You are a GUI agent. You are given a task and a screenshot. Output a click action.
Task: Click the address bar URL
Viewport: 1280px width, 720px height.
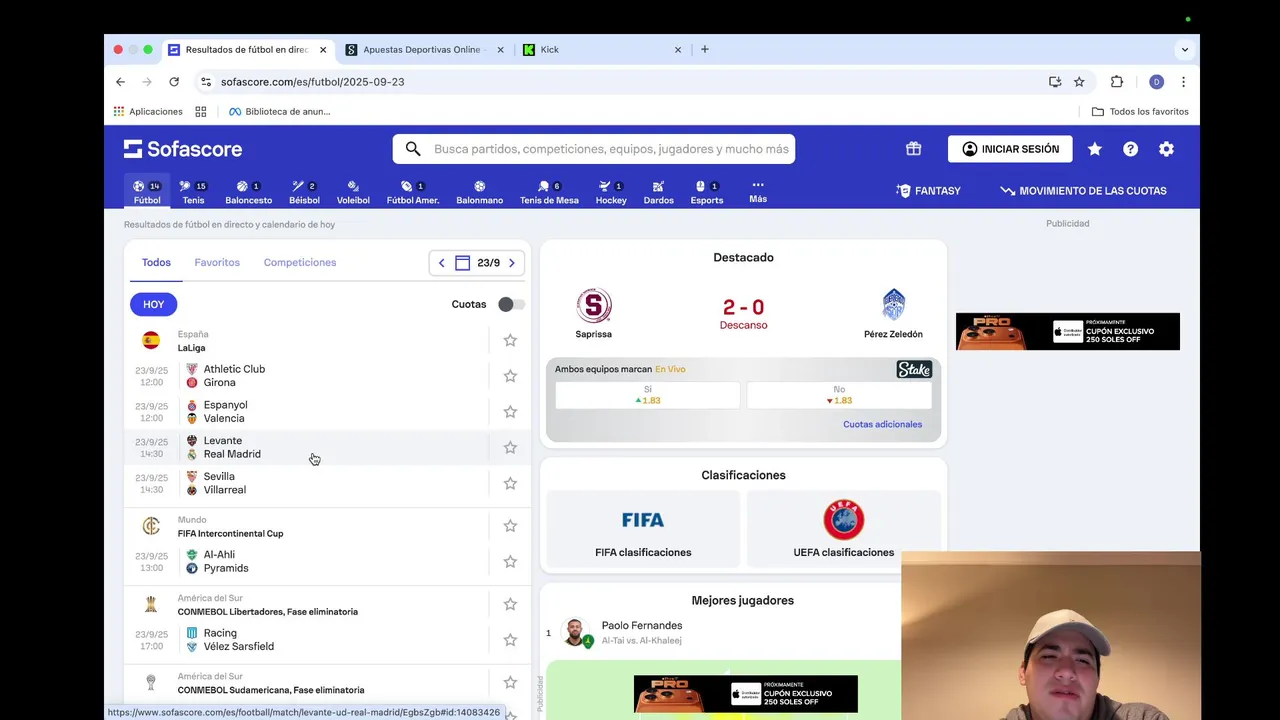[312, 82]
